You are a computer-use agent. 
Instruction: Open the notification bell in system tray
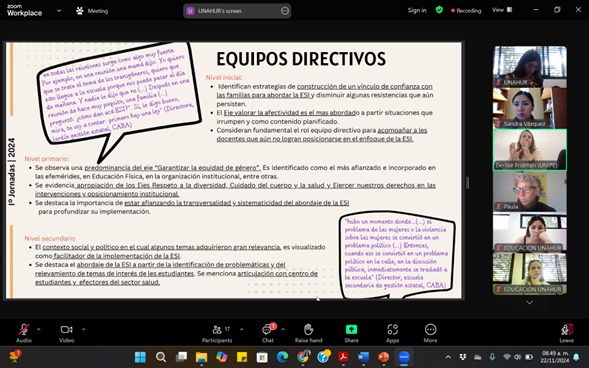pos(576,357)
